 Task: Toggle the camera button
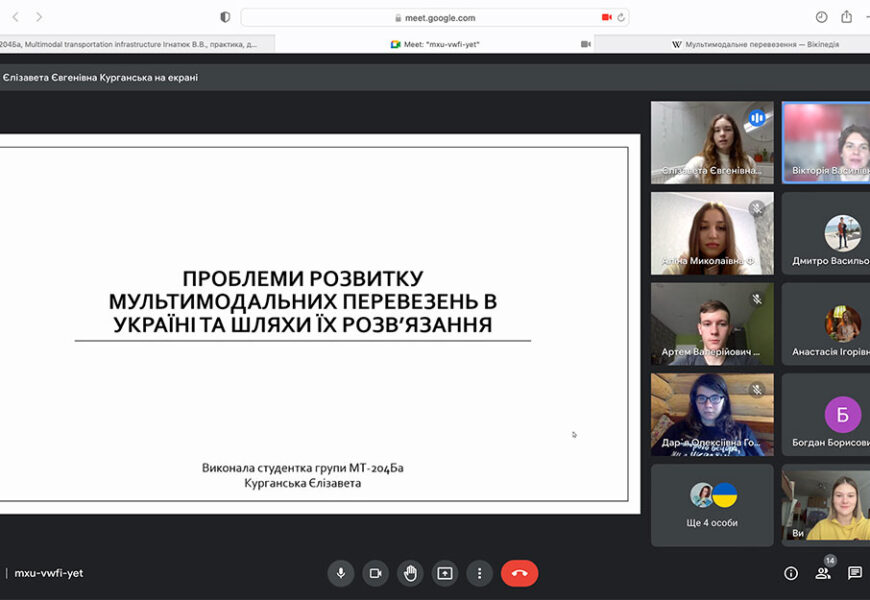375,573
